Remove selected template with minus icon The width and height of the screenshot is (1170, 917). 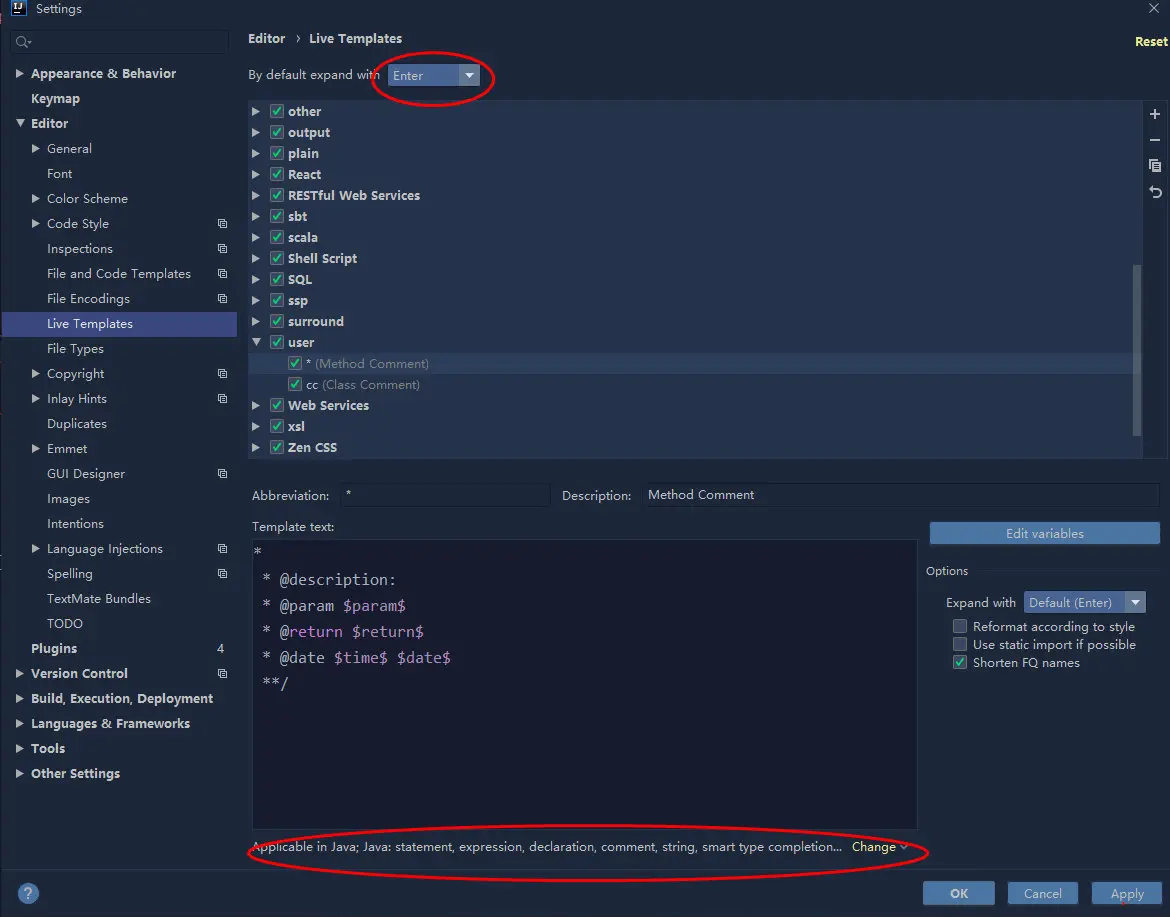tap(1154, 140)
